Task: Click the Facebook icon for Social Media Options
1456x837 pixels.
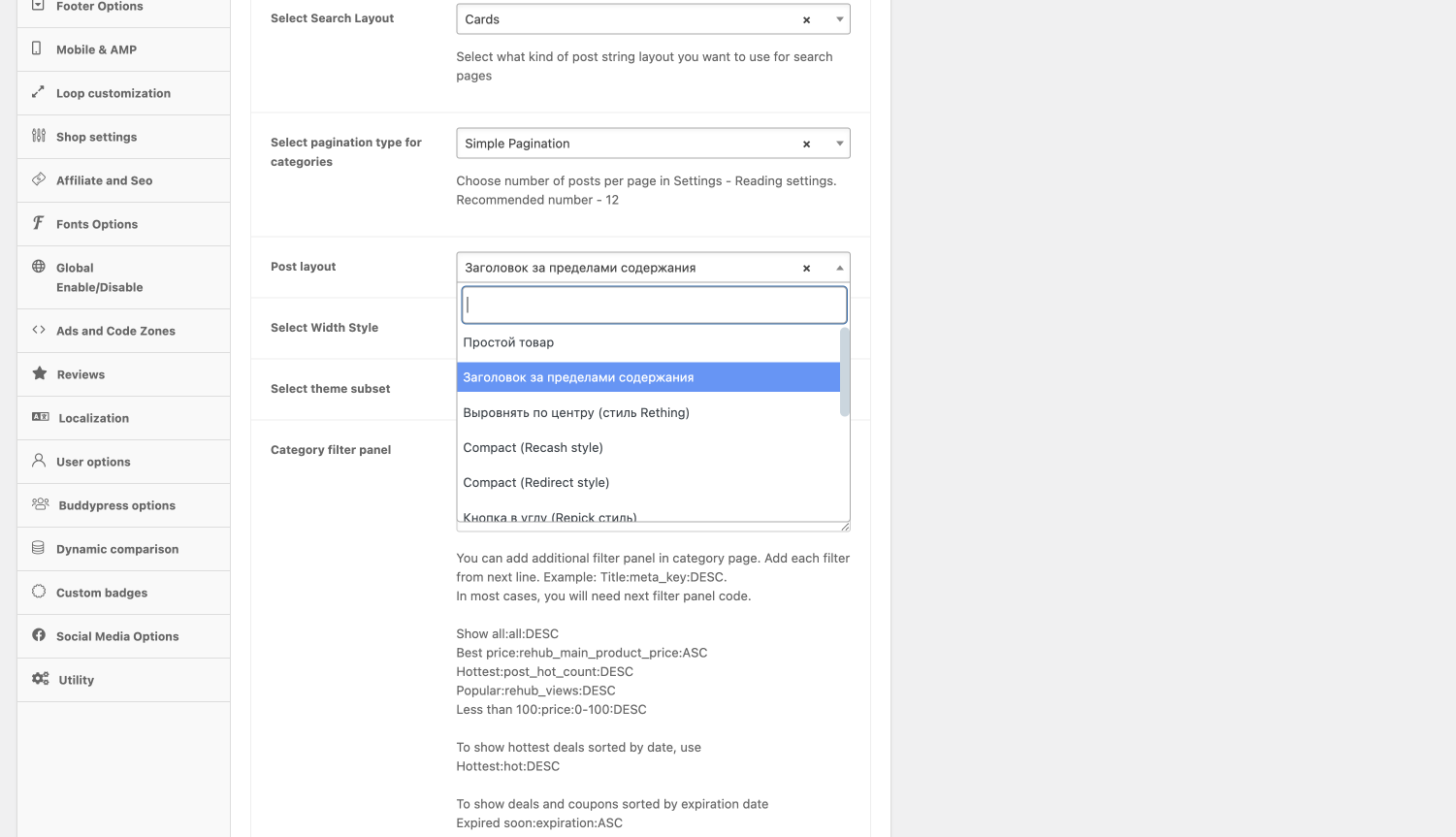Action: tap(39, 635)
